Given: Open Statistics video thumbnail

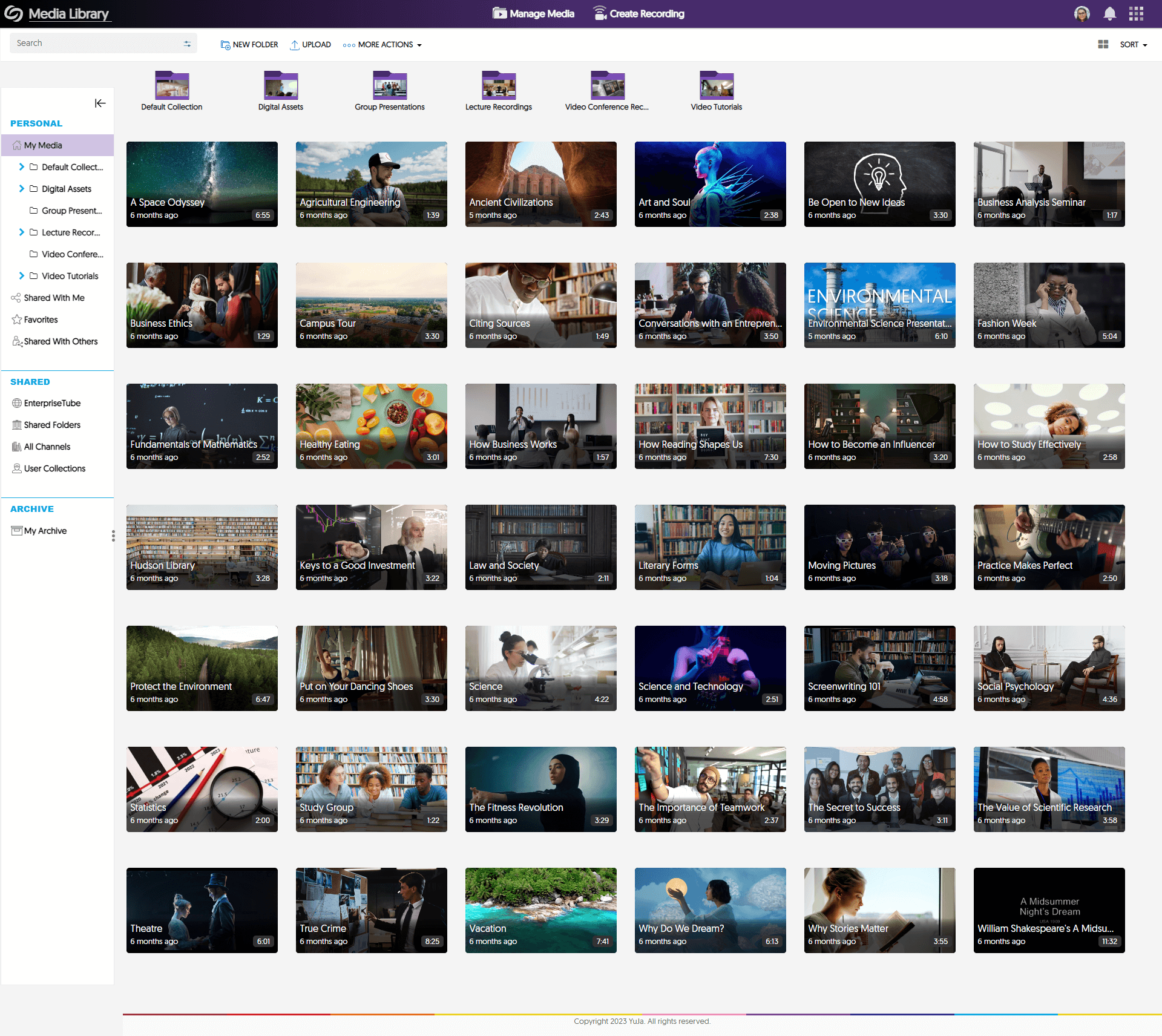Looking at the screenshot, I should [202, 789].
